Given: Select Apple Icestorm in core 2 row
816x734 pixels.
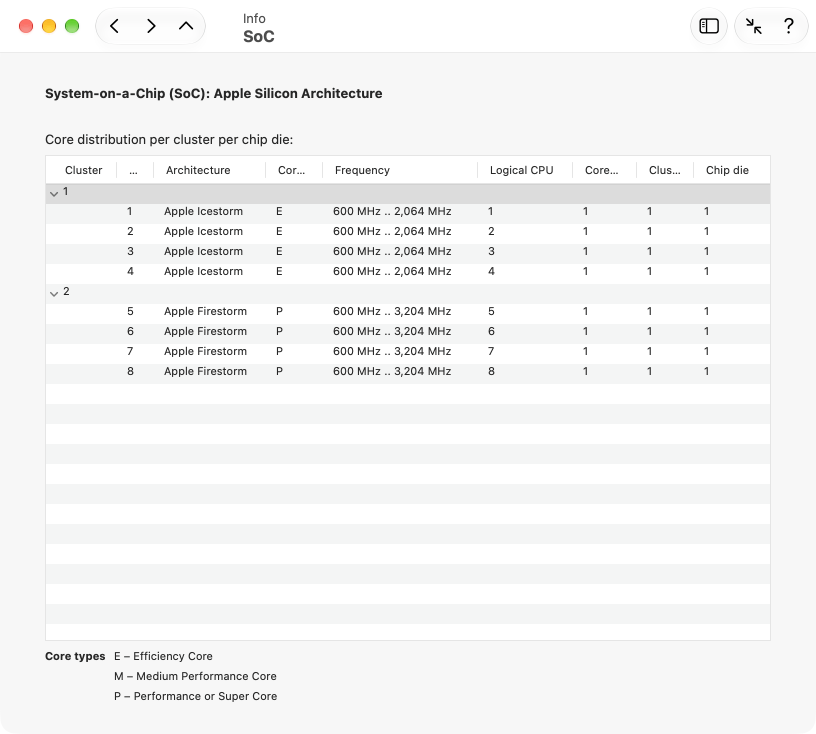Looking at the screenshot, I should [203, 231].
